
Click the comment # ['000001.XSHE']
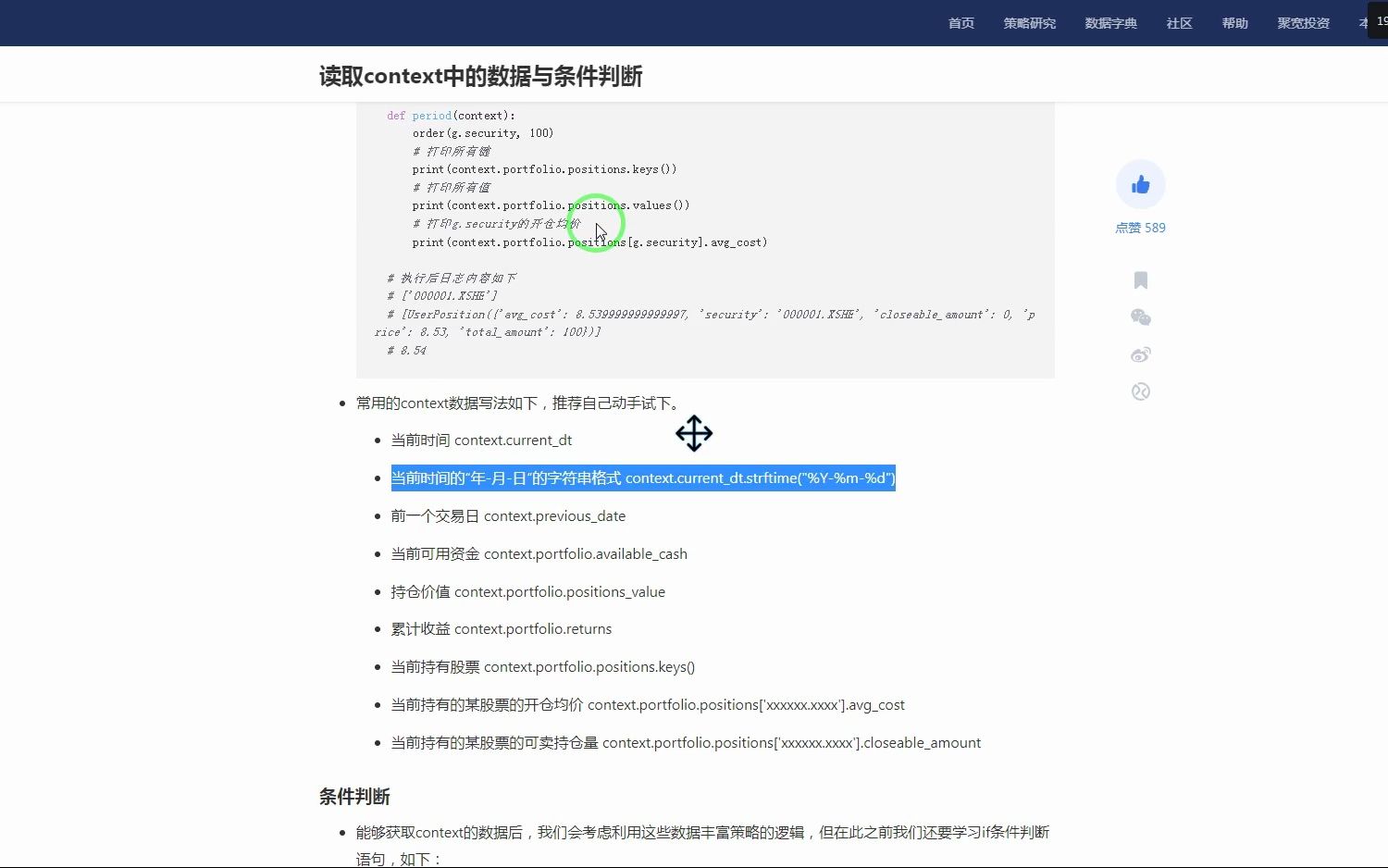click(441, 296)
